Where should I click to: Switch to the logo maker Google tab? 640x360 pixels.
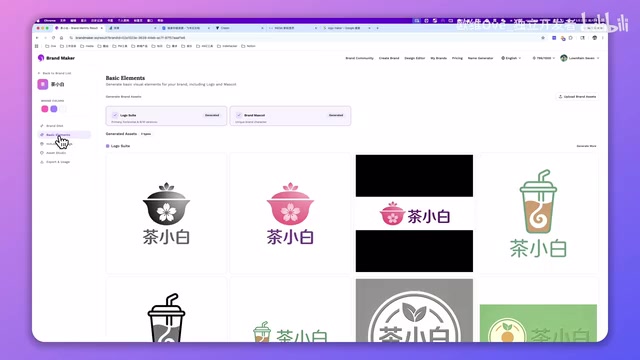click(346, 28)
